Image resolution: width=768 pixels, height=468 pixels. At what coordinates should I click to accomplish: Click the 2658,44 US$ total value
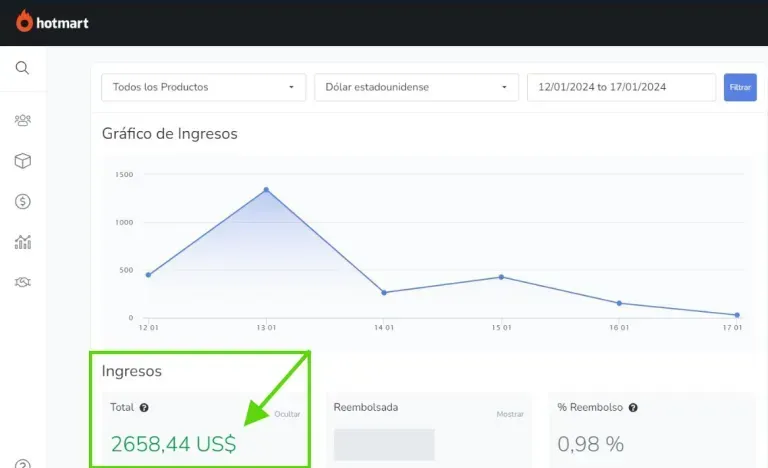pos(173,444)
